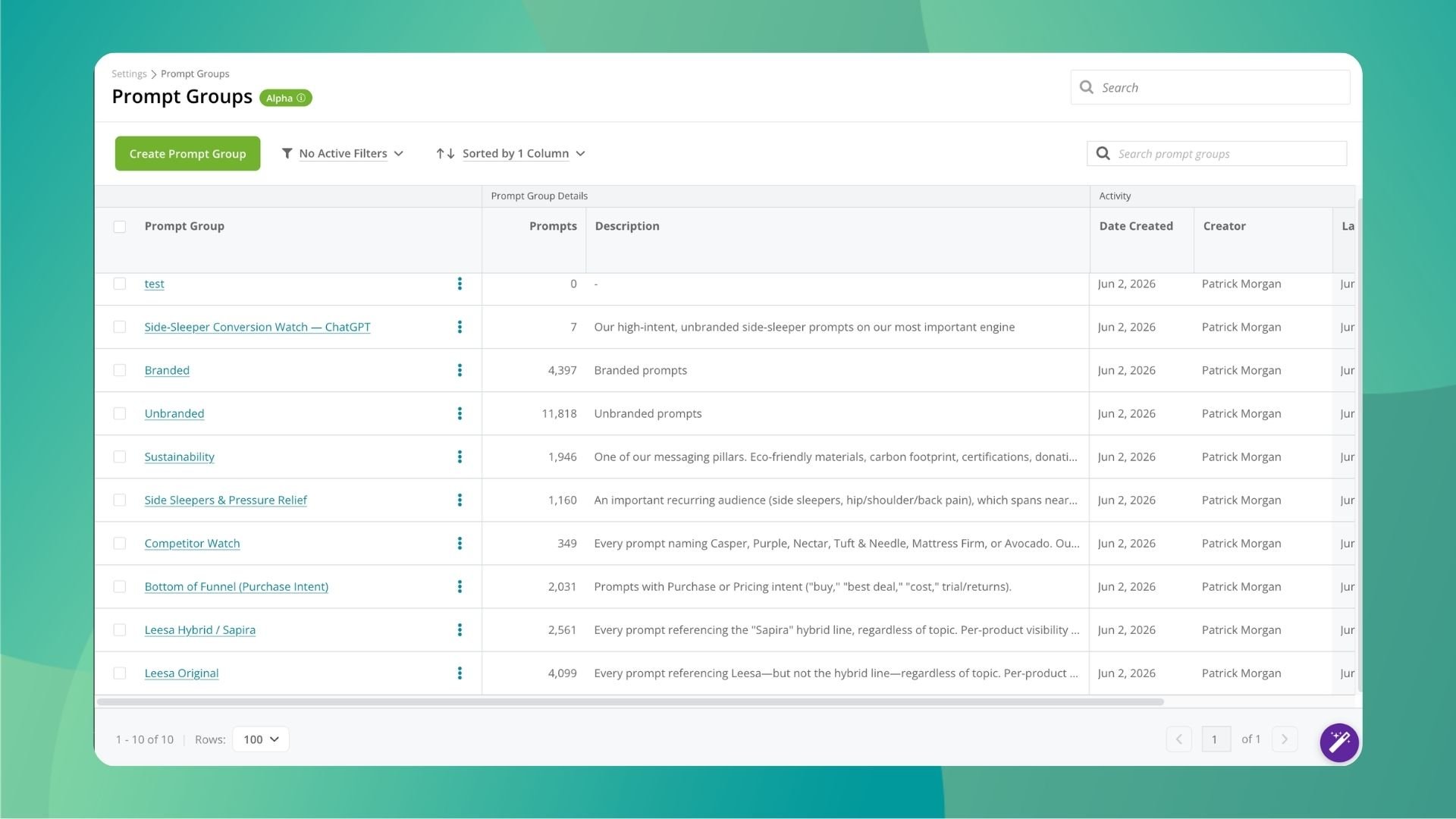Open row actions for Bottom of Funnel (Purchase Intent)
Viewport: 1456px width, 819px height.
coord(460,586)
